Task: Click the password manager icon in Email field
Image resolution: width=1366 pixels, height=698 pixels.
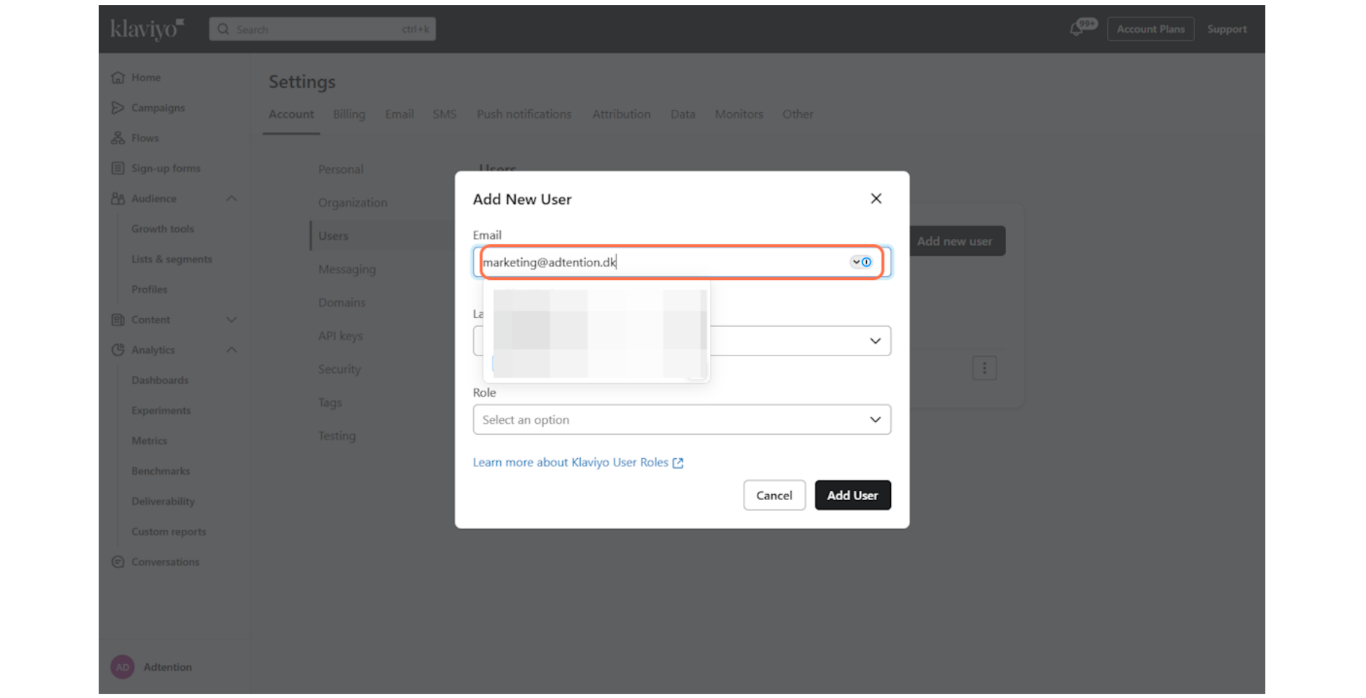Action: point(861,262)
